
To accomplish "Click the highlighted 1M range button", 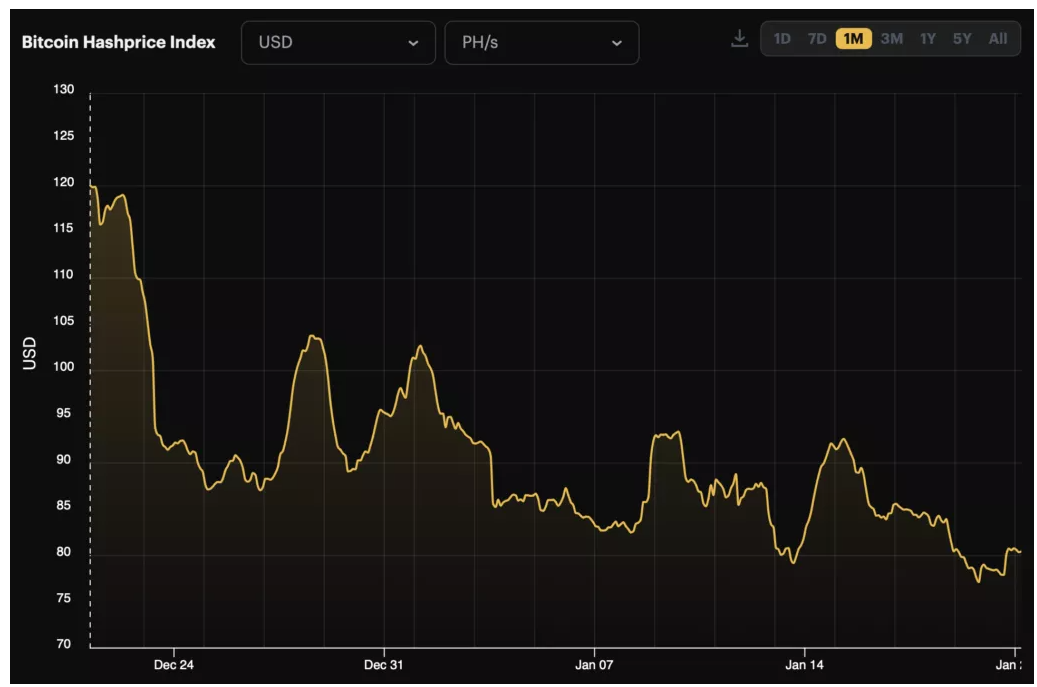I will (853, 39).
